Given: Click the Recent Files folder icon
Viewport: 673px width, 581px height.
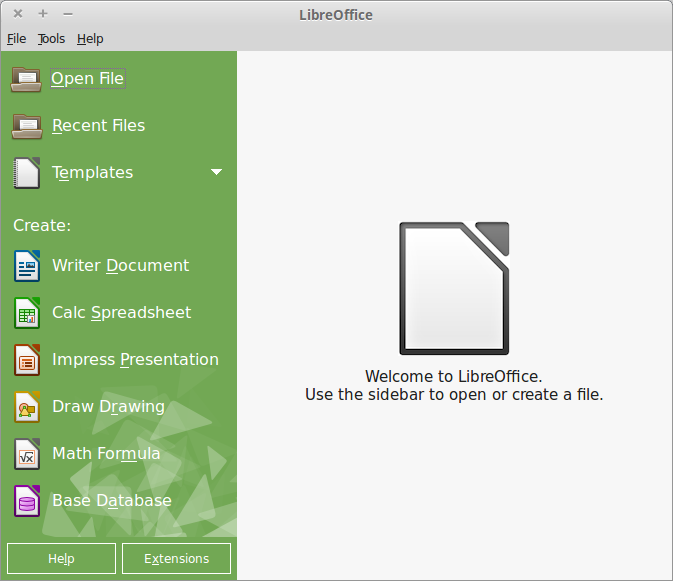Looking at the screenshot, I should pos(27,126).
